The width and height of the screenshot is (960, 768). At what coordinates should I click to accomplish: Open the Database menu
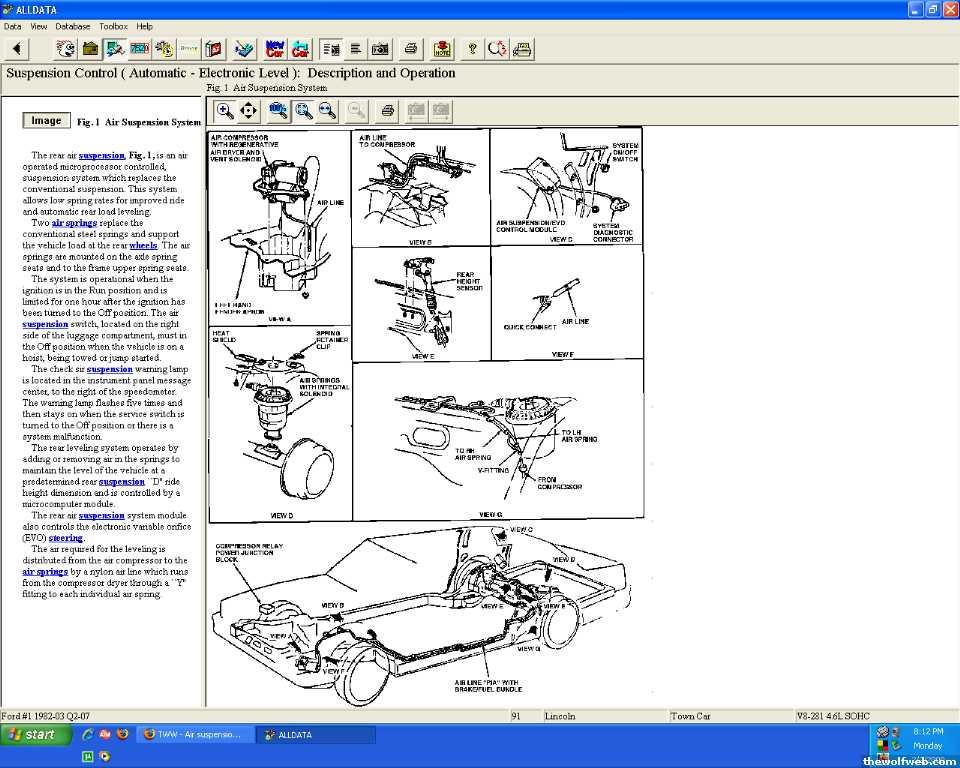(72, 26)
